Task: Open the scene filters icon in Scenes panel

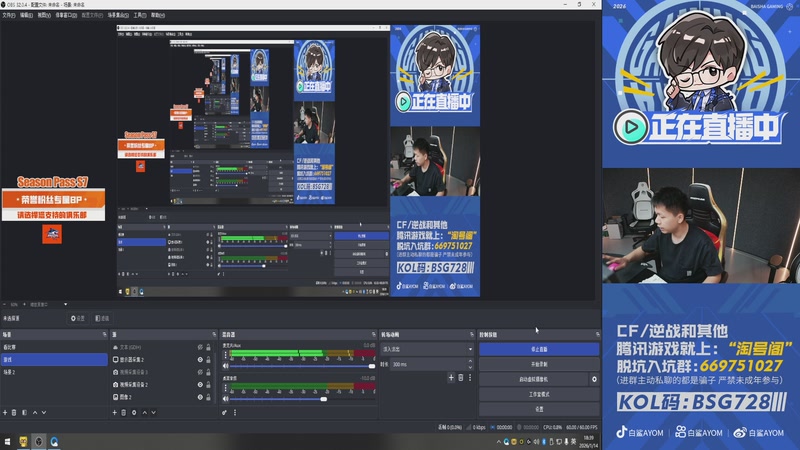Action: [x=24, y=412]
